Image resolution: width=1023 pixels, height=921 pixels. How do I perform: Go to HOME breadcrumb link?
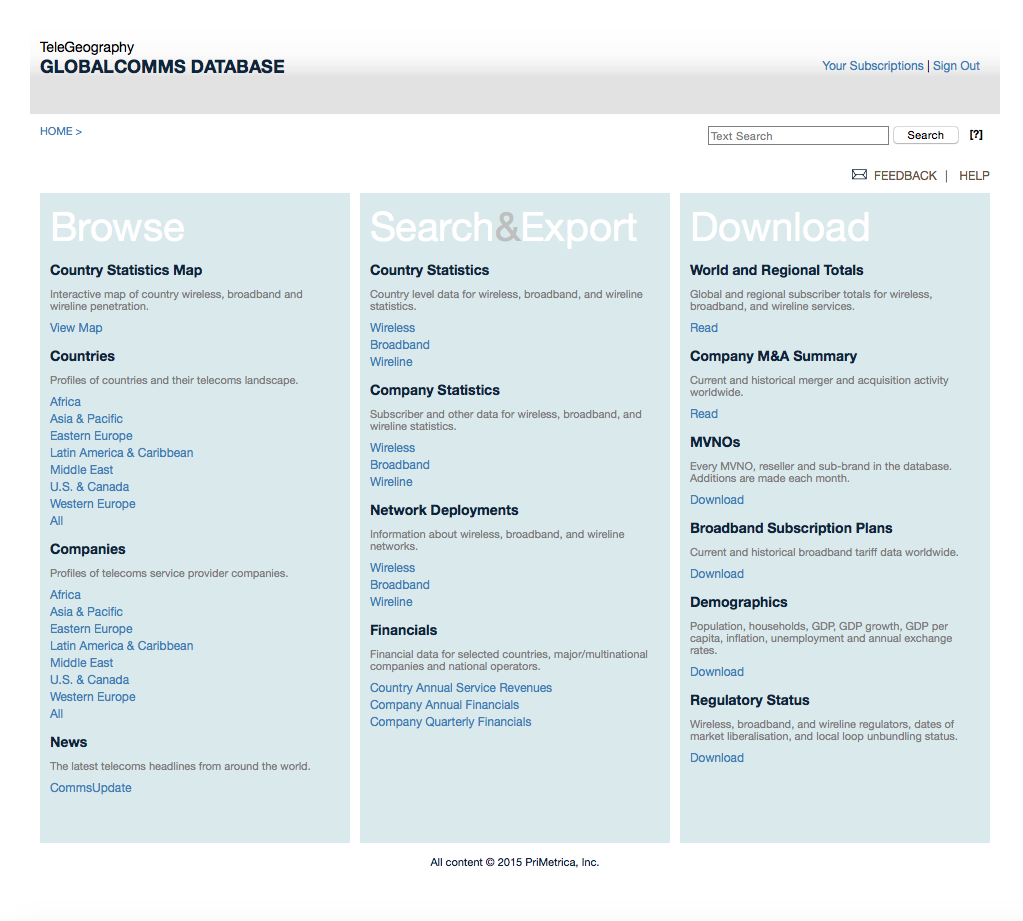pos(61,131)
